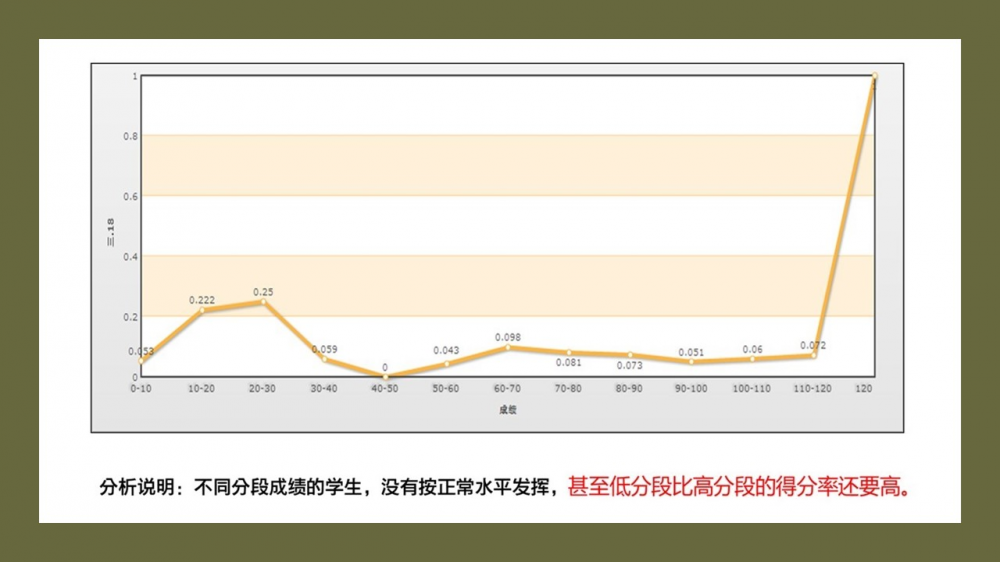
Task: Select the 0.043 data point at 50-60
Action: [446, 364]
